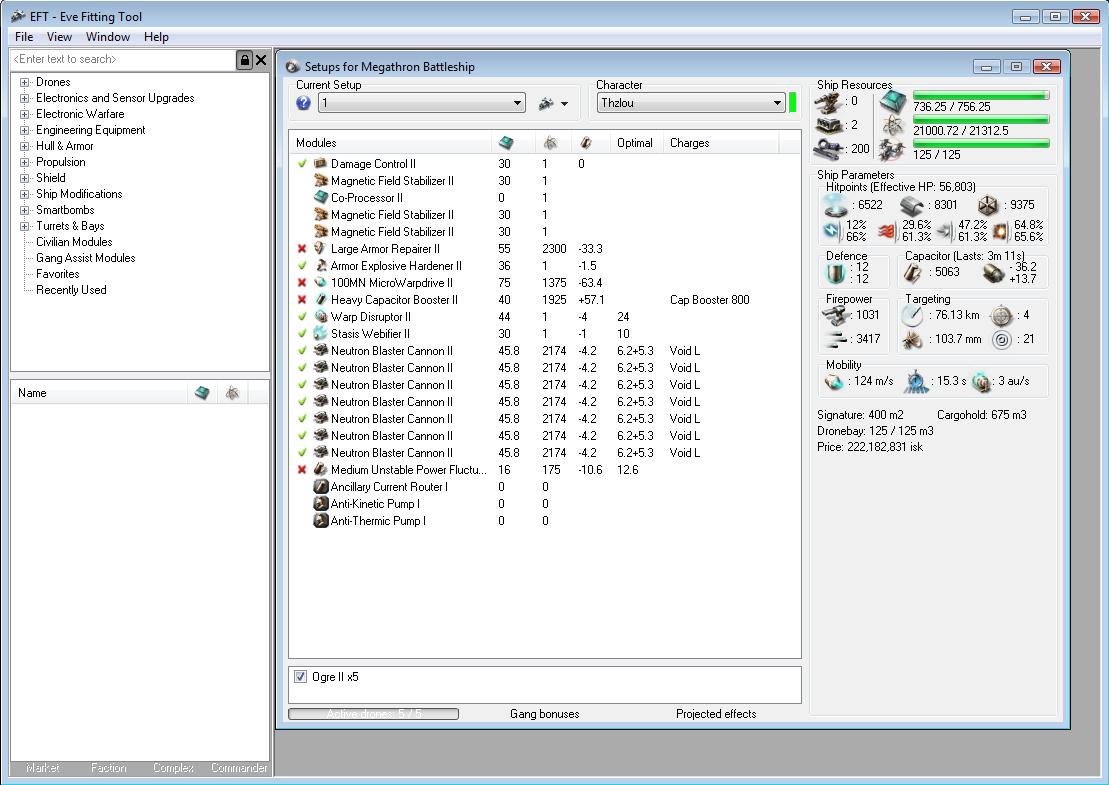
Task: Toggle the Ogre II x5 drones checkbox
Action: (301, 677)
